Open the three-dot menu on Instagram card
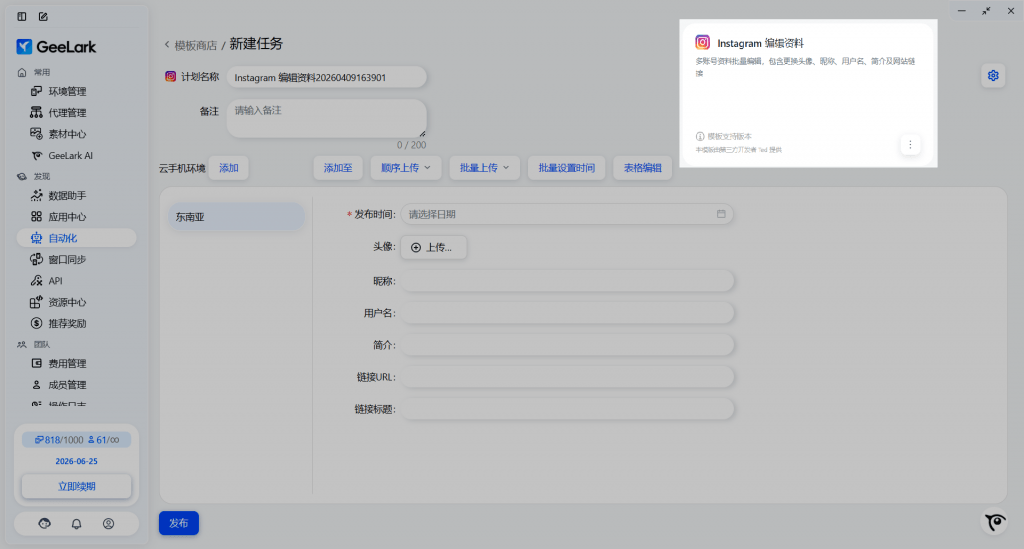This screenshot has width=1024, height=549. tap(909, 145)
